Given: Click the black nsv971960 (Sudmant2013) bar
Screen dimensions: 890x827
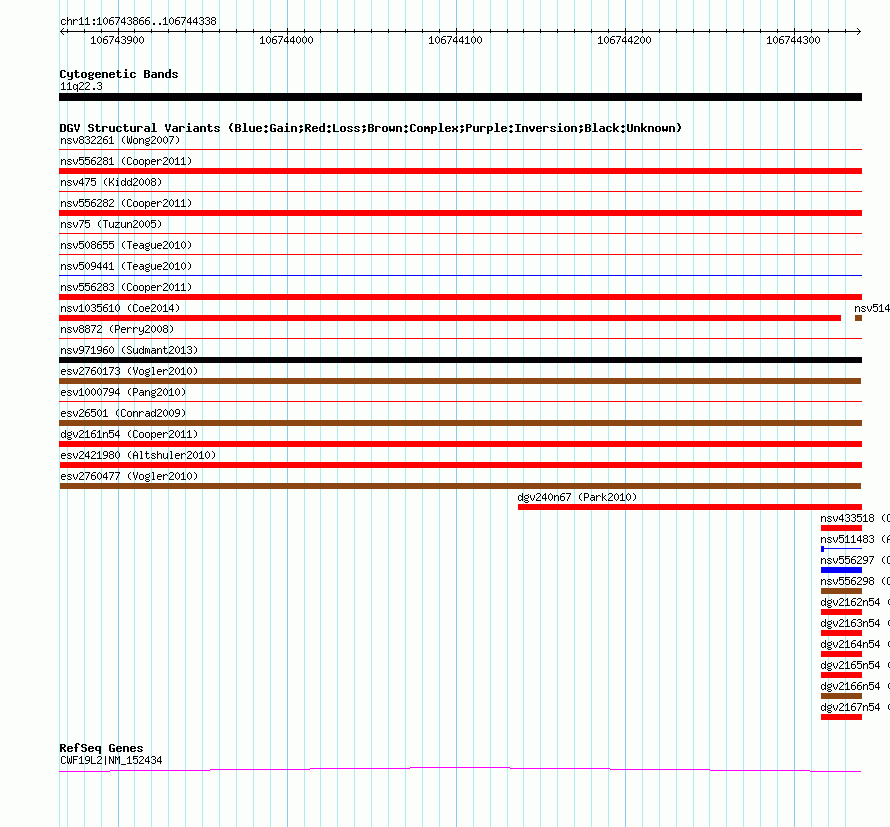Looking at the screenshot, I should [460, 360].
